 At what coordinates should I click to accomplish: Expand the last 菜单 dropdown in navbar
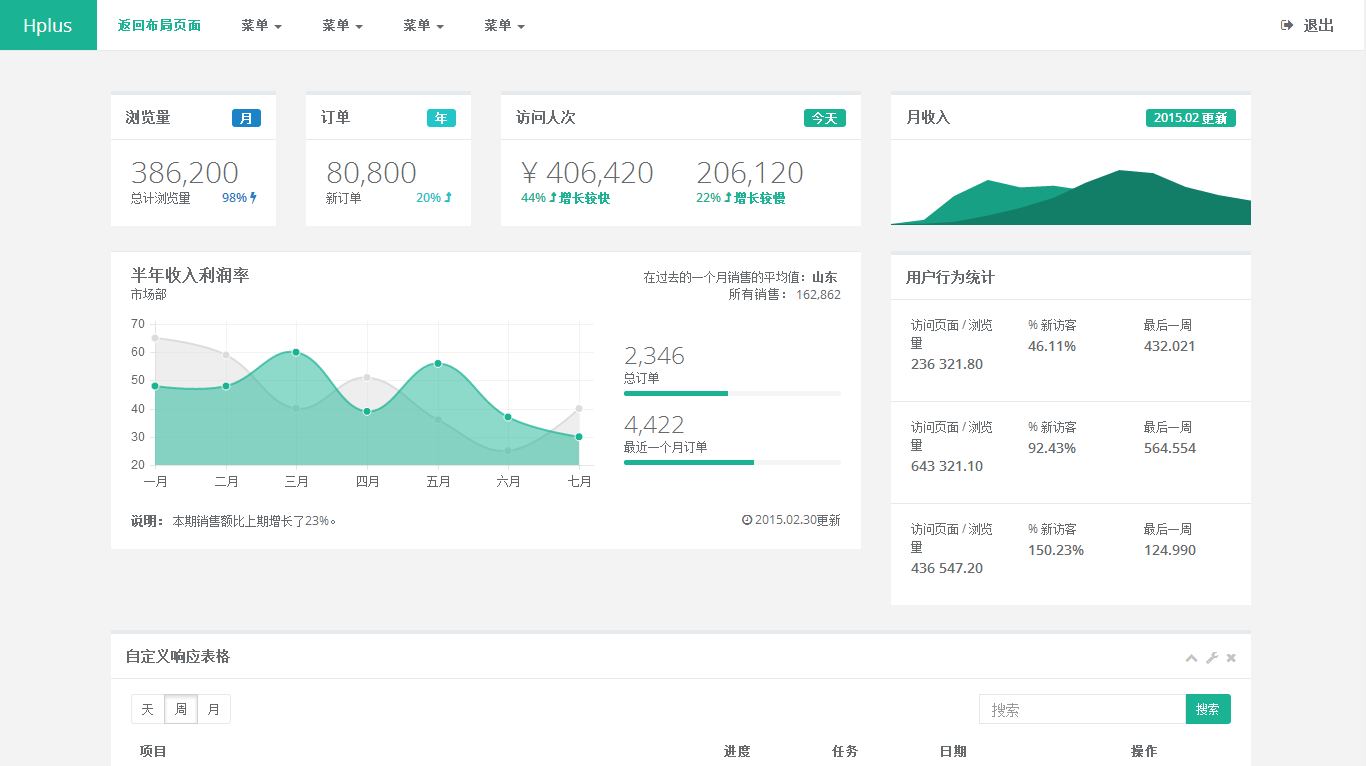[x=504, y=25]
